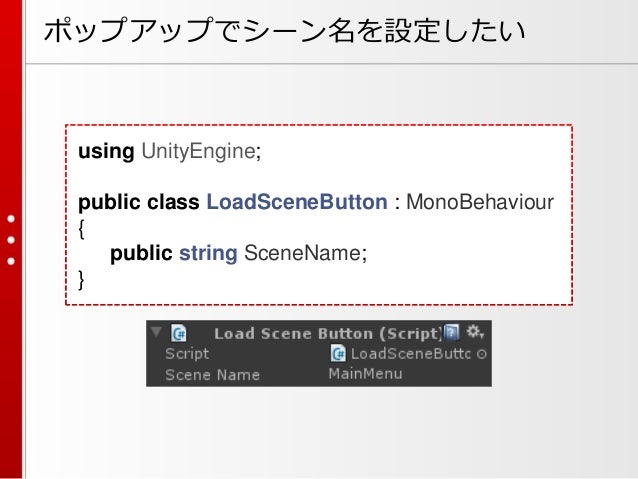Select the LoadSceneButton script reference field

click(x=409, y=353)
